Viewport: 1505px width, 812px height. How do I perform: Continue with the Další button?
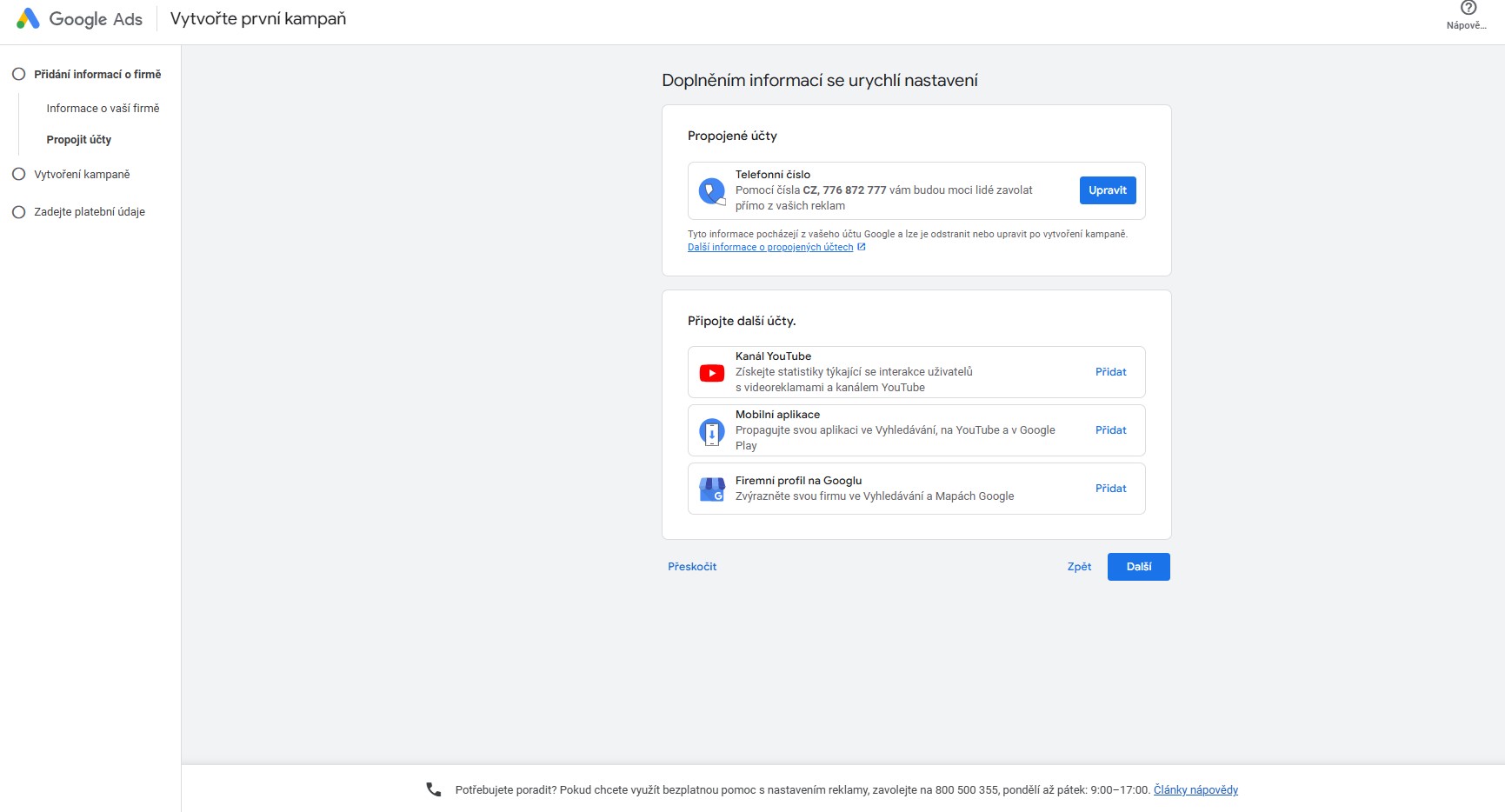pyautogui.click(x=1138, y=567)
